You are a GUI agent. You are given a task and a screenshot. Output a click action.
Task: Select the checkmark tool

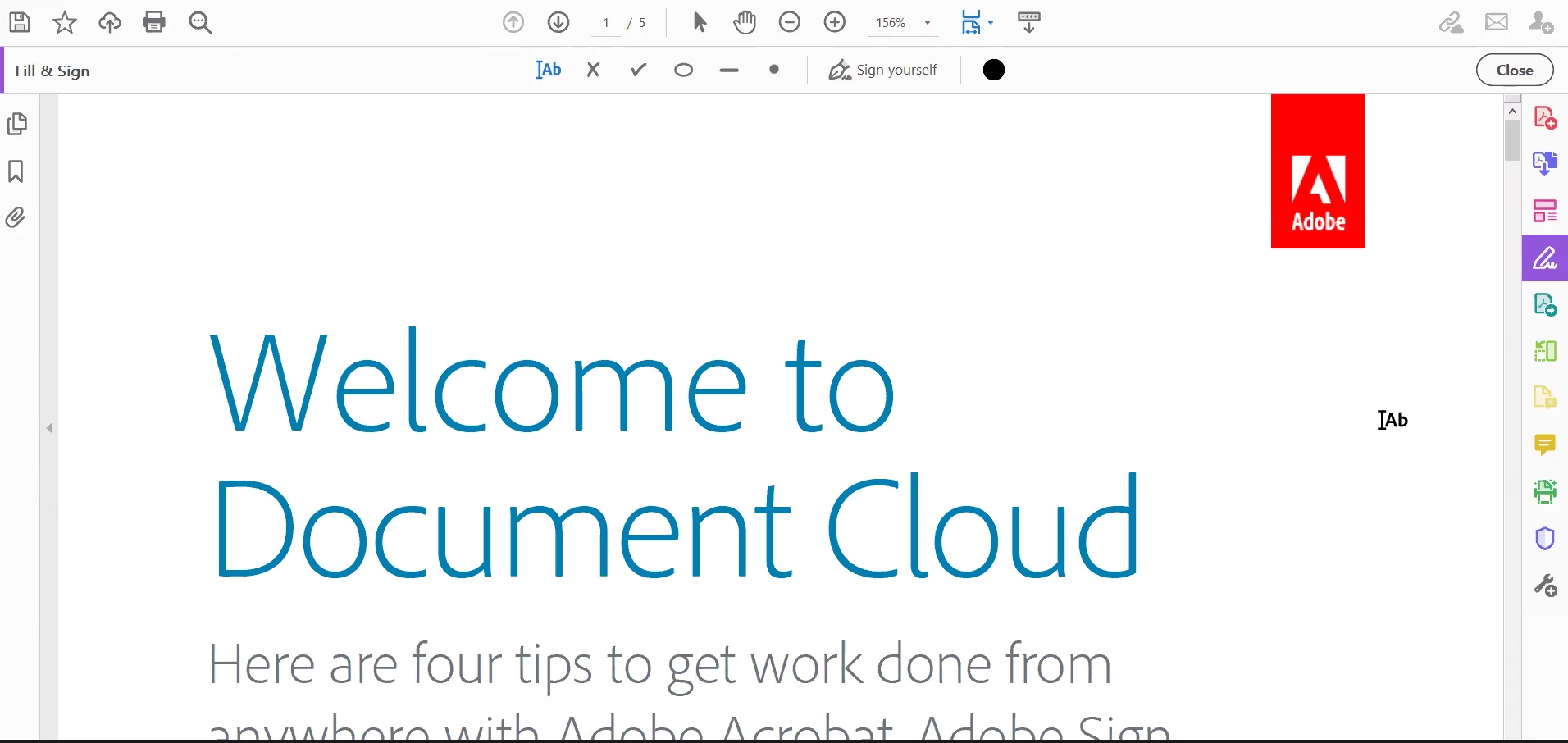[639, 70]
